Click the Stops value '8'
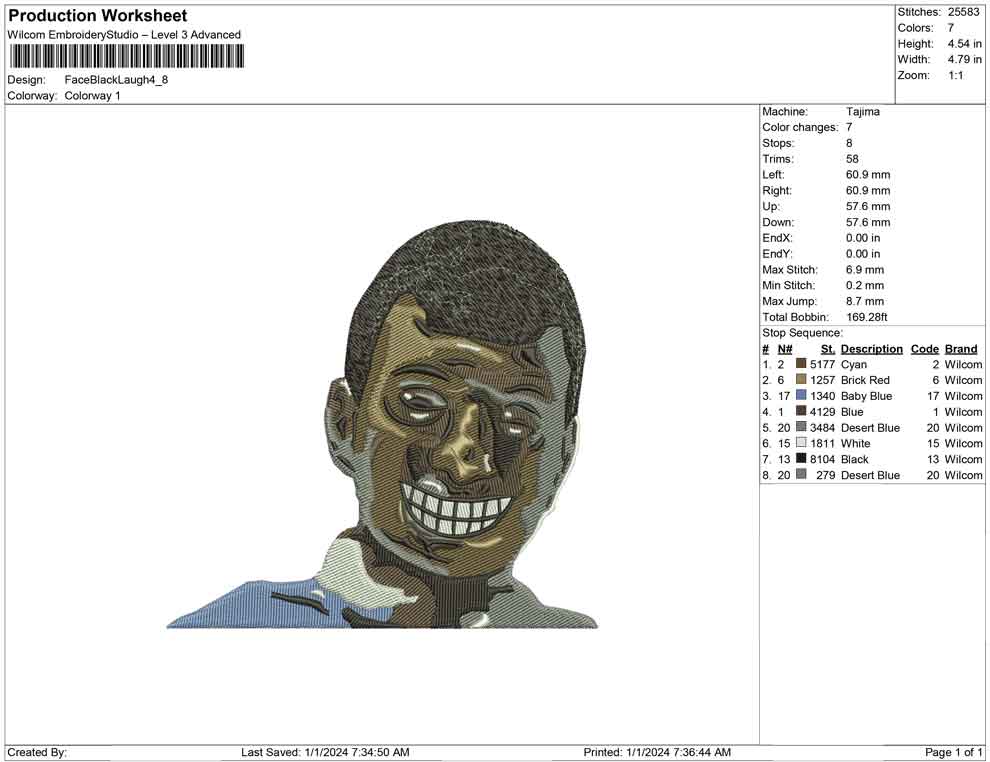 849,143
